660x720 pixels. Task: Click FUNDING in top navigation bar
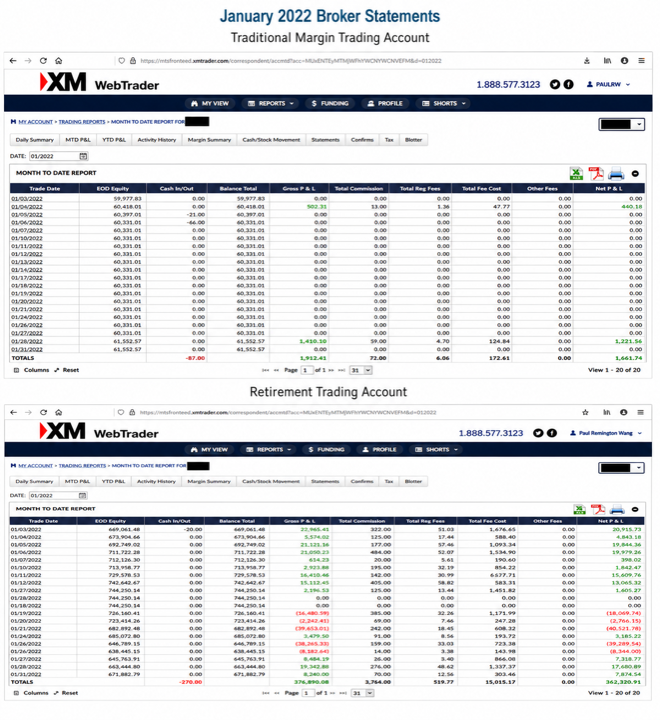330,103
